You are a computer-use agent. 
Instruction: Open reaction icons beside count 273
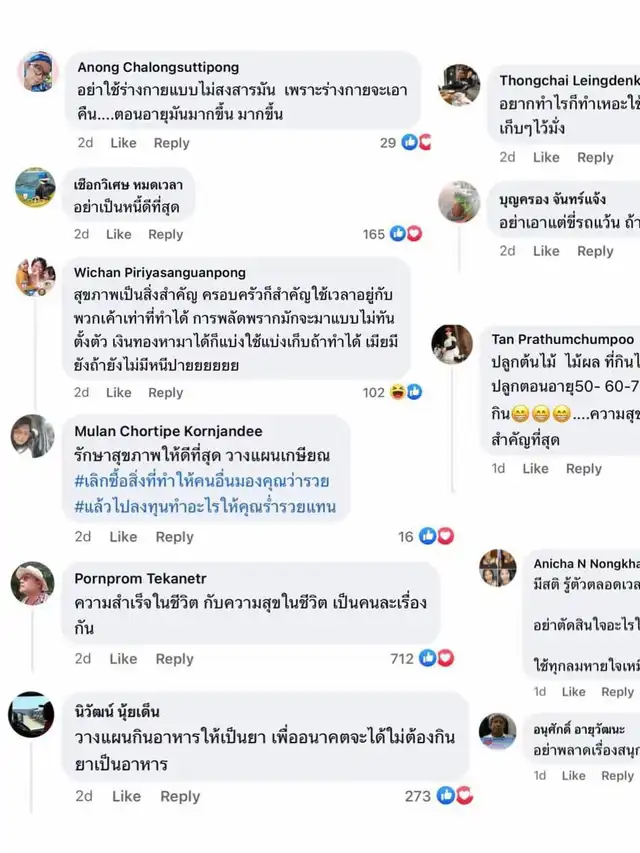point(455,796)
